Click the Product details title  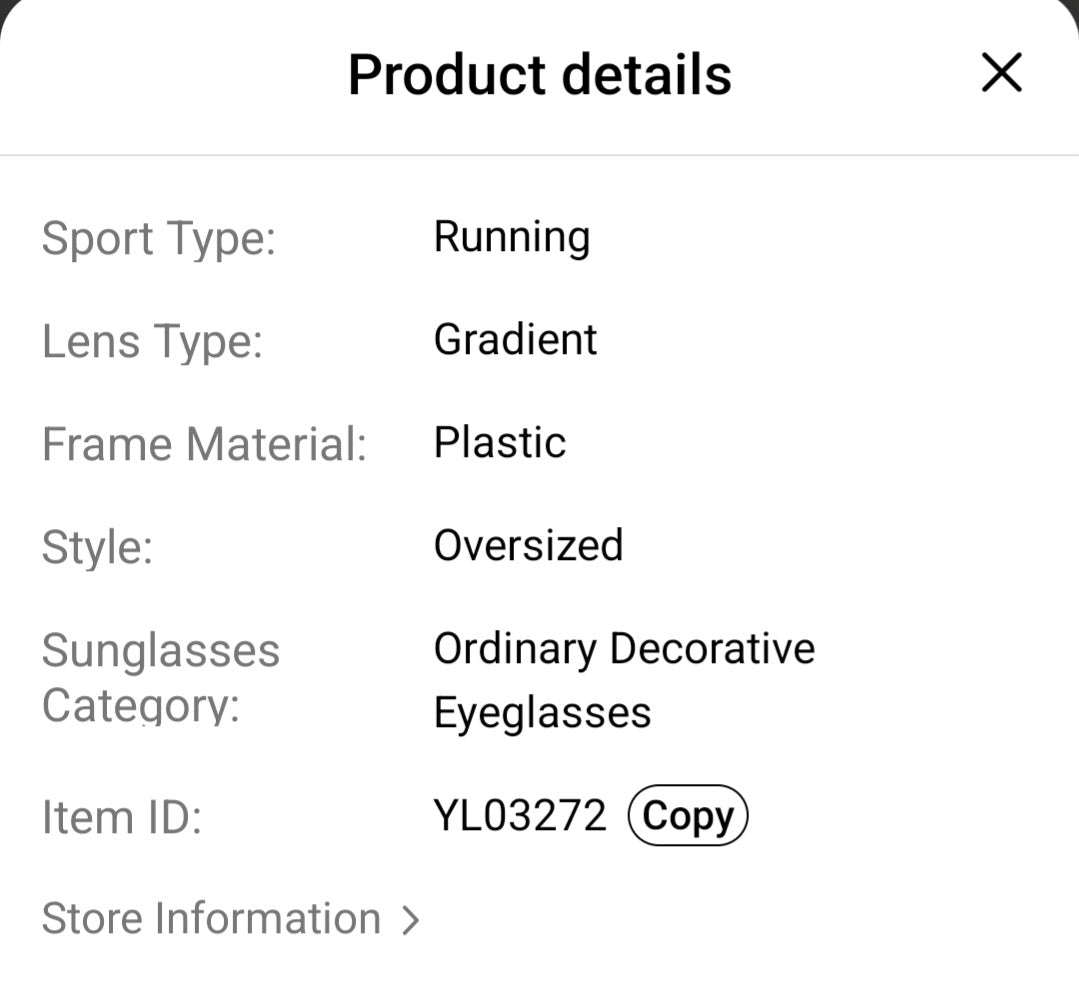coord(539,73)
